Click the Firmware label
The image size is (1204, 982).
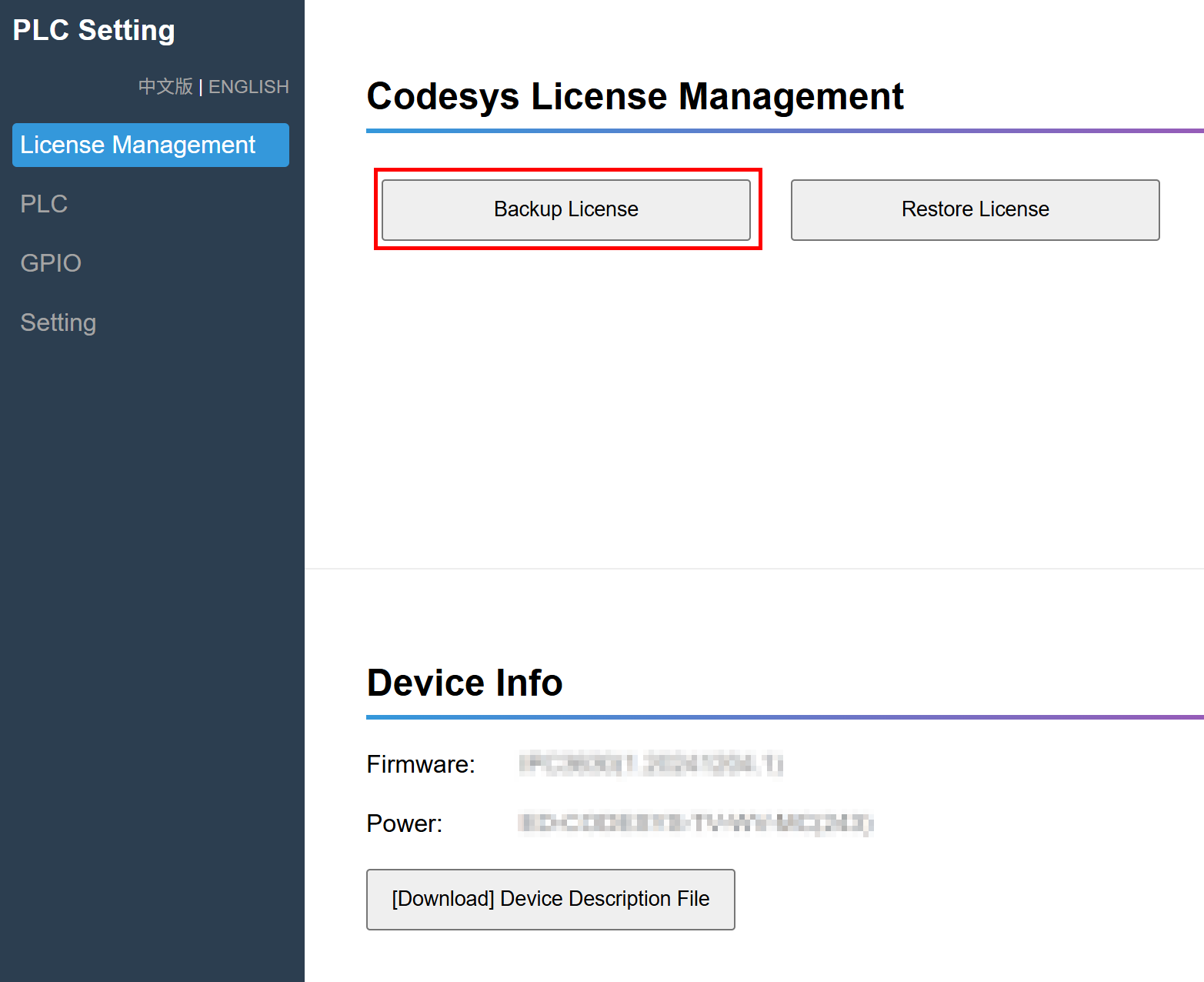tap(421, 764)
